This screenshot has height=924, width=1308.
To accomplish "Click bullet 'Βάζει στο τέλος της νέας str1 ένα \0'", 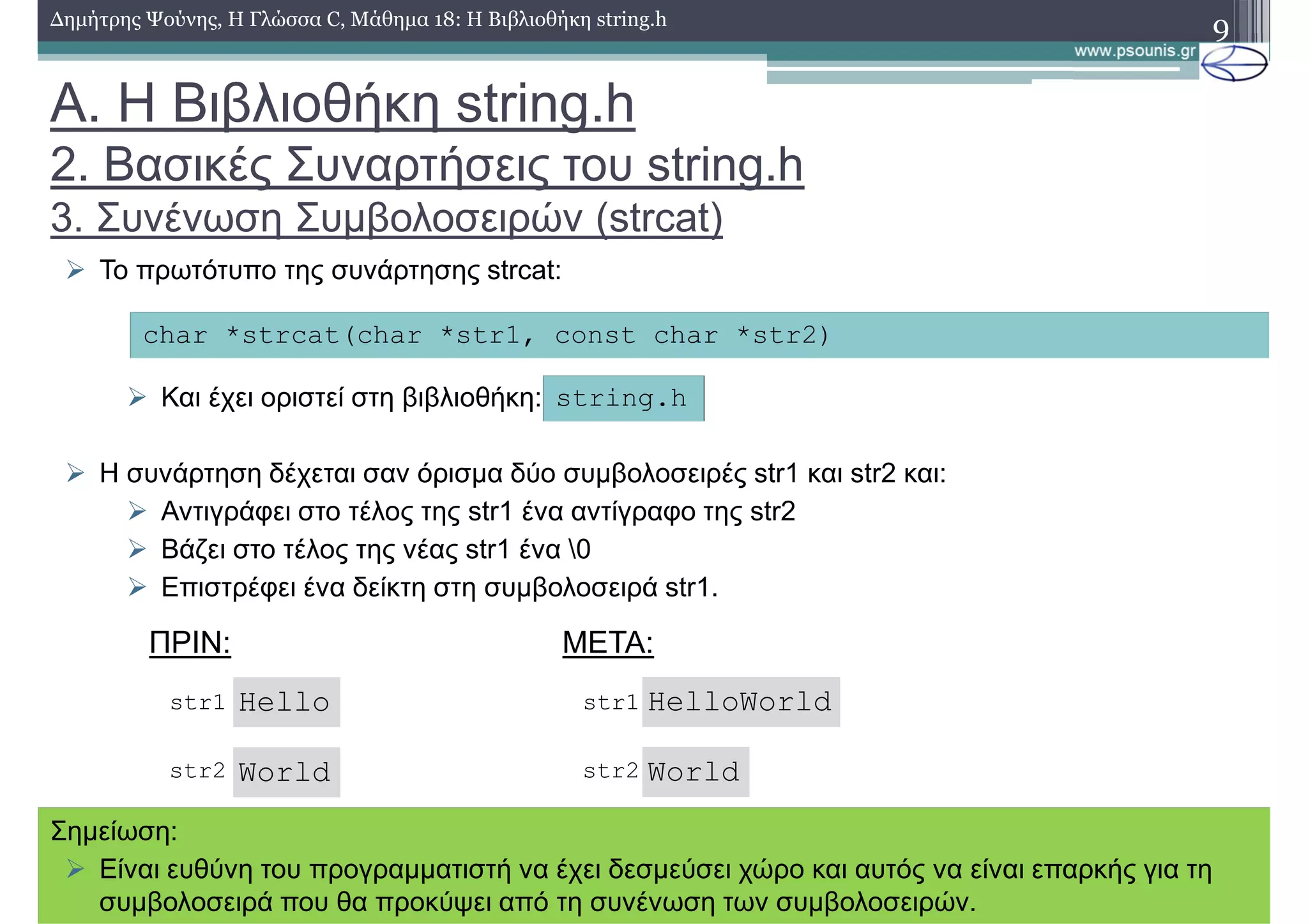I will click(376, 549).
